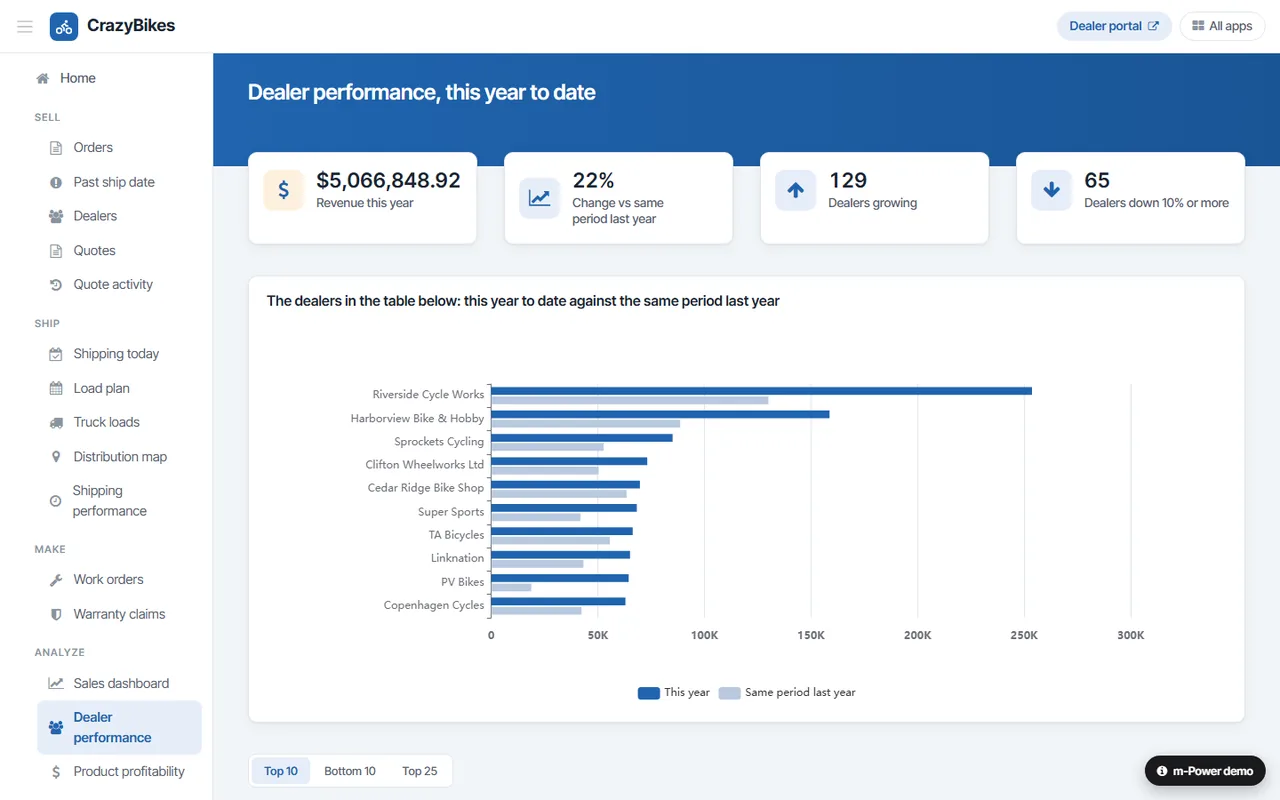Viewport: 1280px width, 800px height.
Task: Click the CrazyBikes bicycle logo icon
Action: (x=64, y=26)
